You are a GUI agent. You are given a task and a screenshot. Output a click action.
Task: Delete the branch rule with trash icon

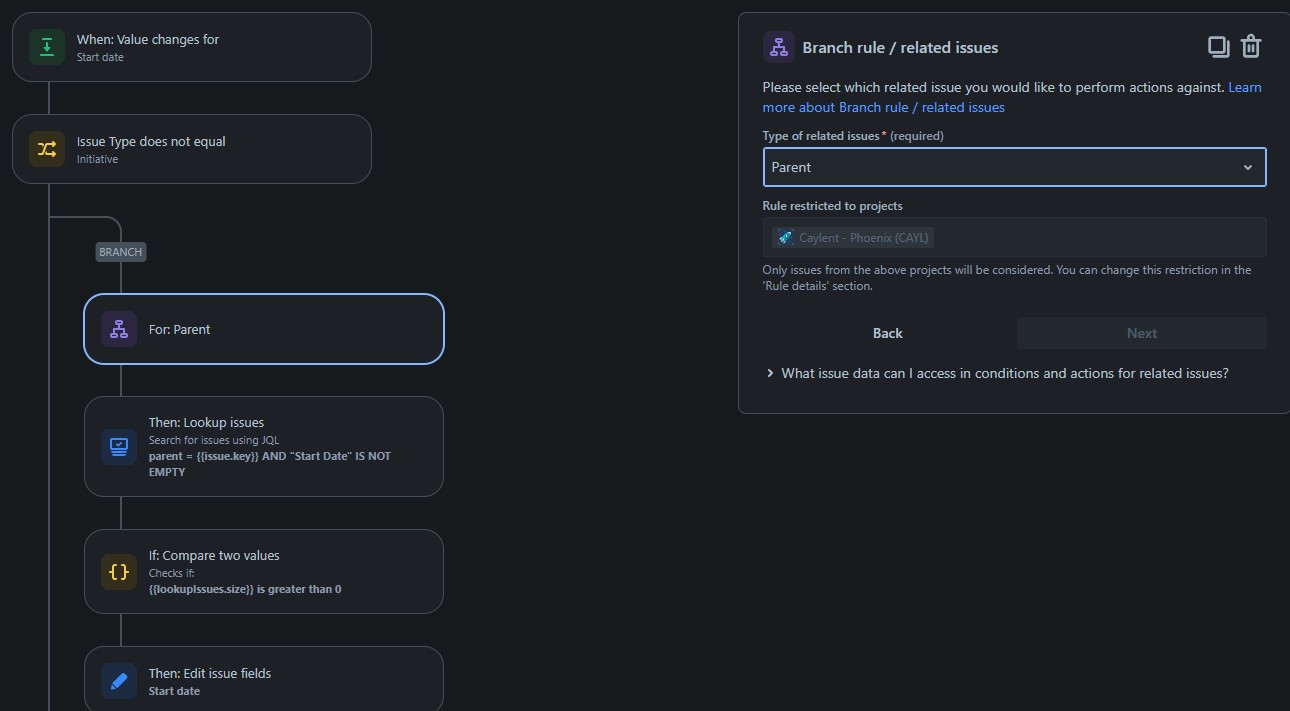tap(1251, 46)
